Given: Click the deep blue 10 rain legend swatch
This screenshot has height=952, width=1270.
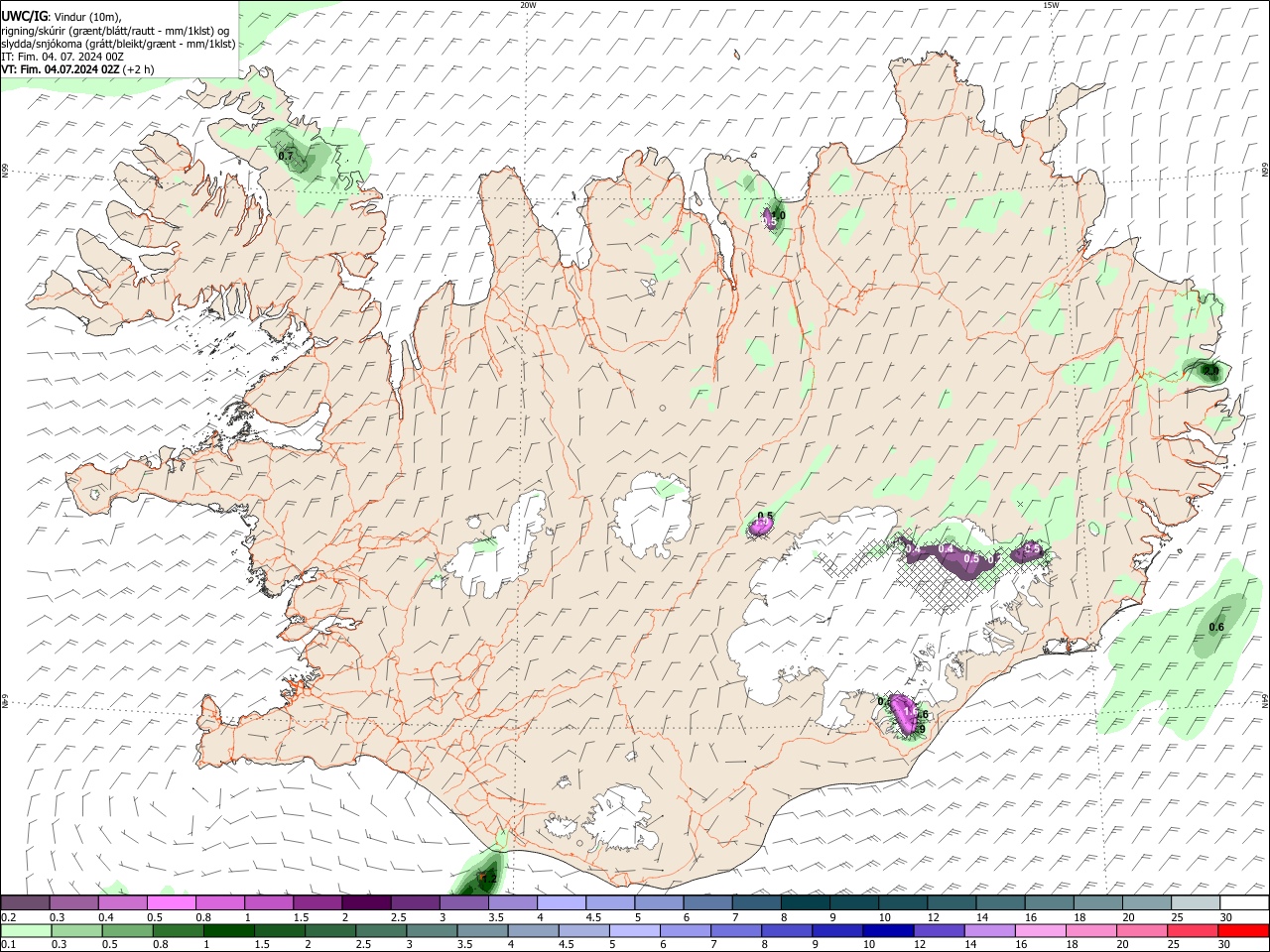Looking at the screenshot, I should pos(888,930).
